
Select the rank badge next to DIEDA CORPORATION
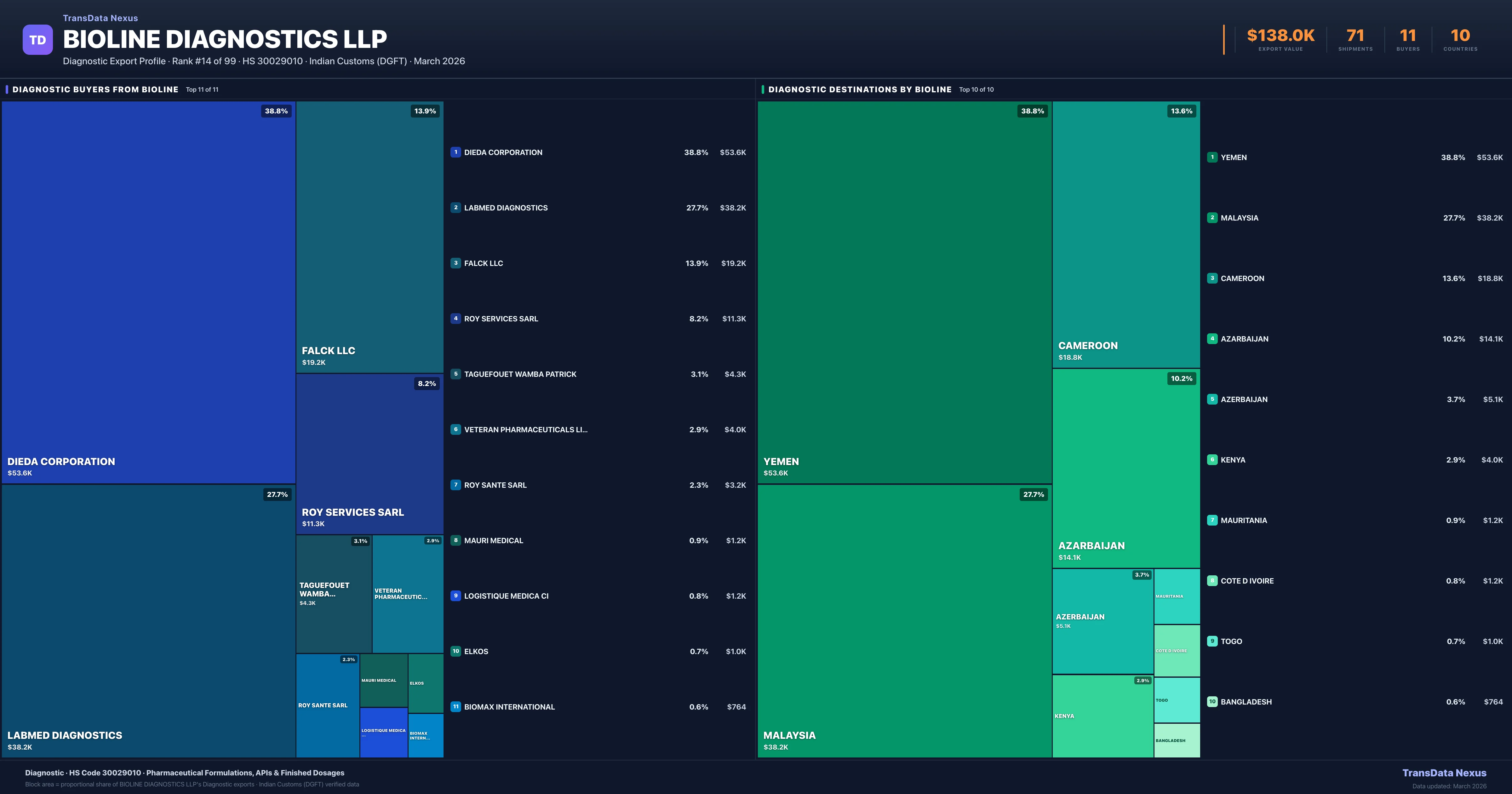tap(455, 152)
